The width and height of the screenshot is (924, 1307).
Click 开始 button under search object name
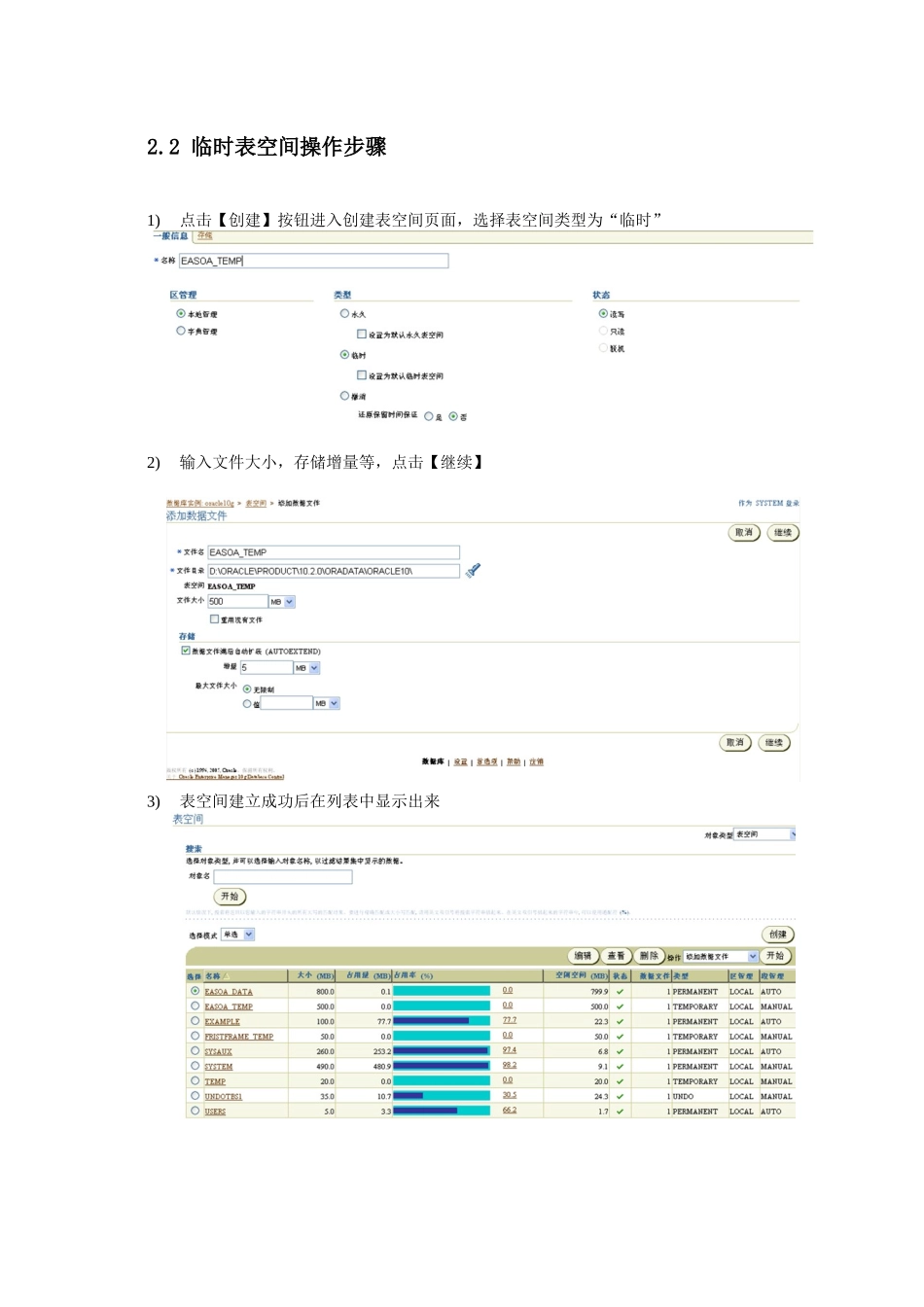[230, 897]
